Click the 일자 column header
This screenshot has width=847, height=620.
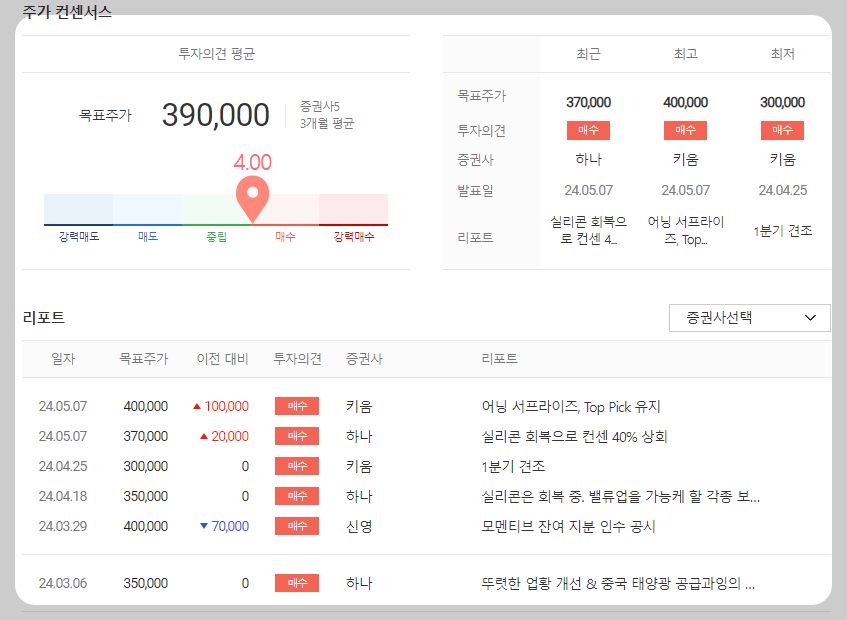63,359
